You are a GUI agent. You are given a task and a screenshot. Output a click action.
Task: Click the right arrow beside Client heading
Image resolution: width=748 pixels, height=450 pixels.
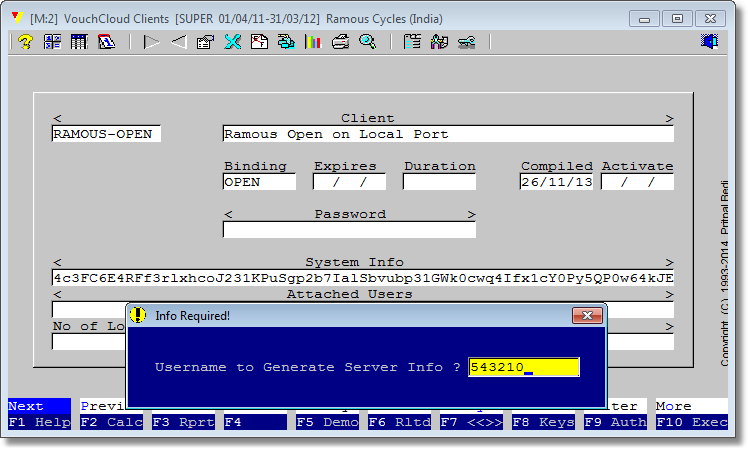[669, 118]
